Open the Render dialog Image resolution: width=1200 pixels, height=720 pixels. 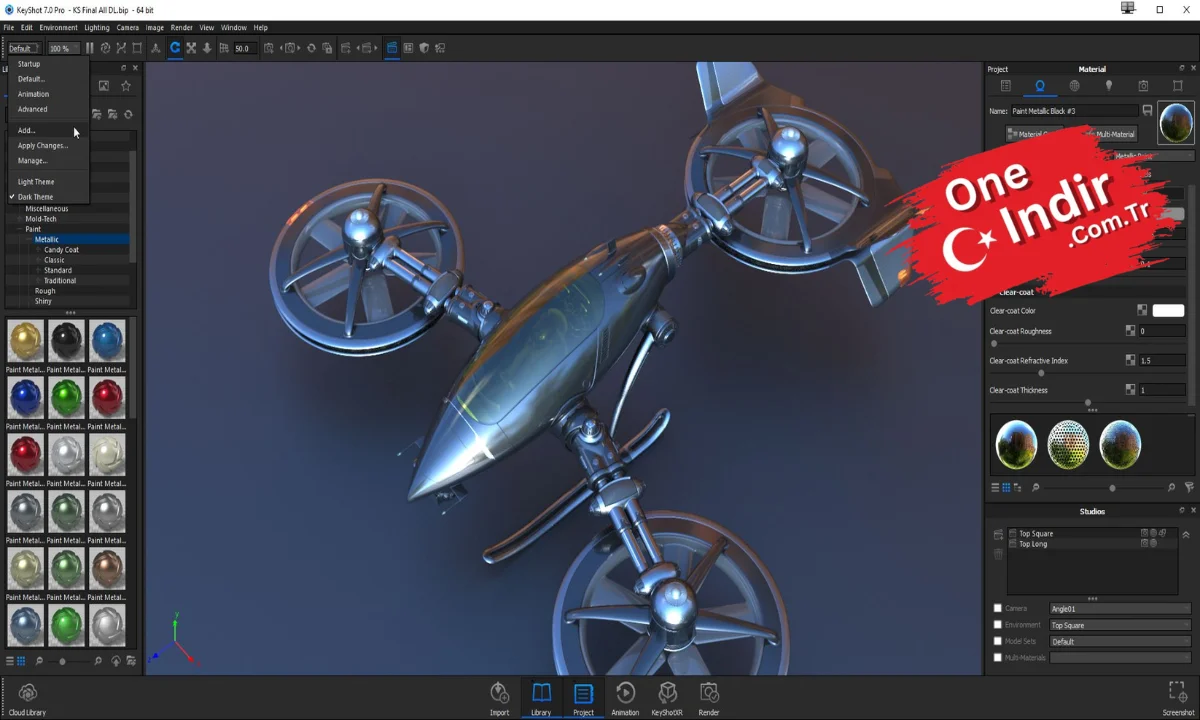pyautogui.click(x=709, y=698)
